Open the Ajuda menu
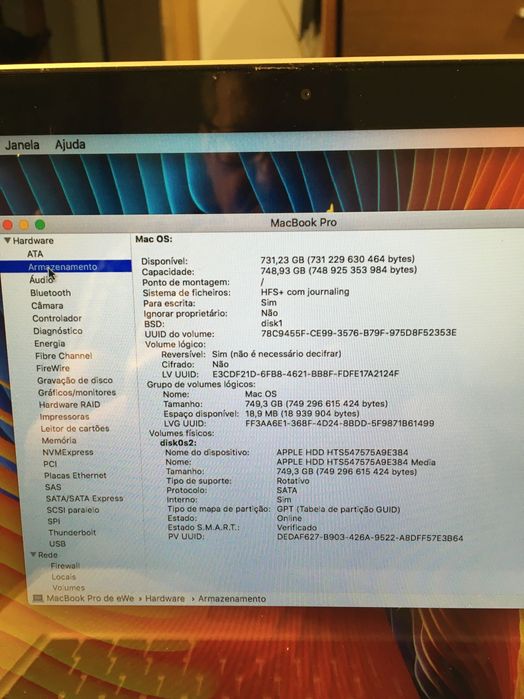Screen dimensions: 524x699 (70, 144)
